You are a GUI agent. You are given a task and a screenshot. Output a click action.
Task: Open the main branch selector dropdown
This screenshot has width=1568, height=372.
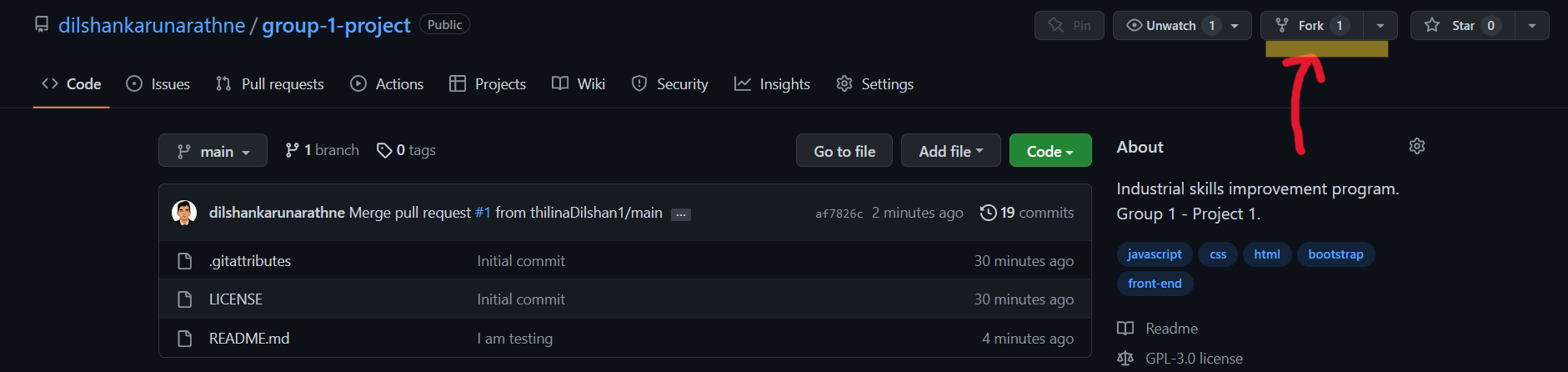[x=213, y=150]
